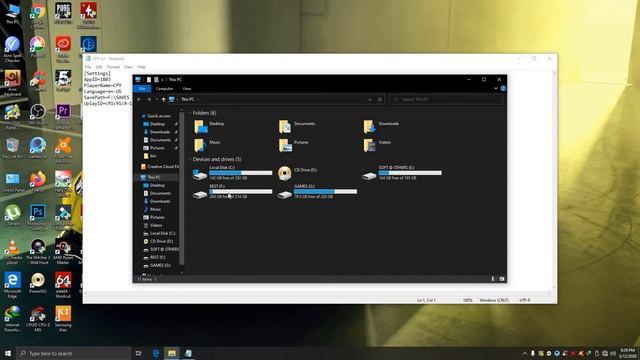
Task: Go up one folder level
Action: tap(164, 99)
